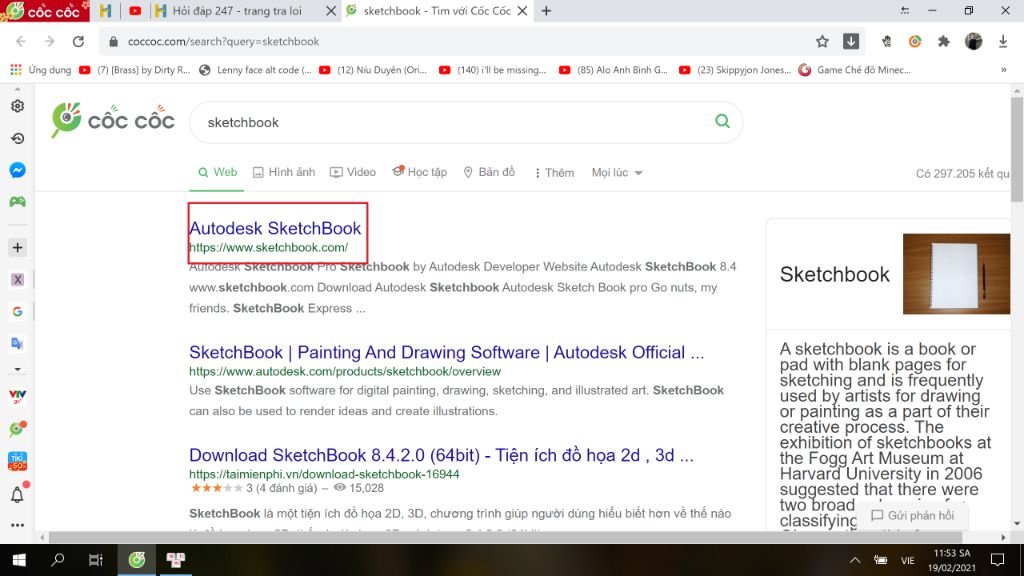Image resolution: width=1024 pixels, height=576 pixels.
Task: Open extensions puzzle icon
Action: click(x=944, y=41)
